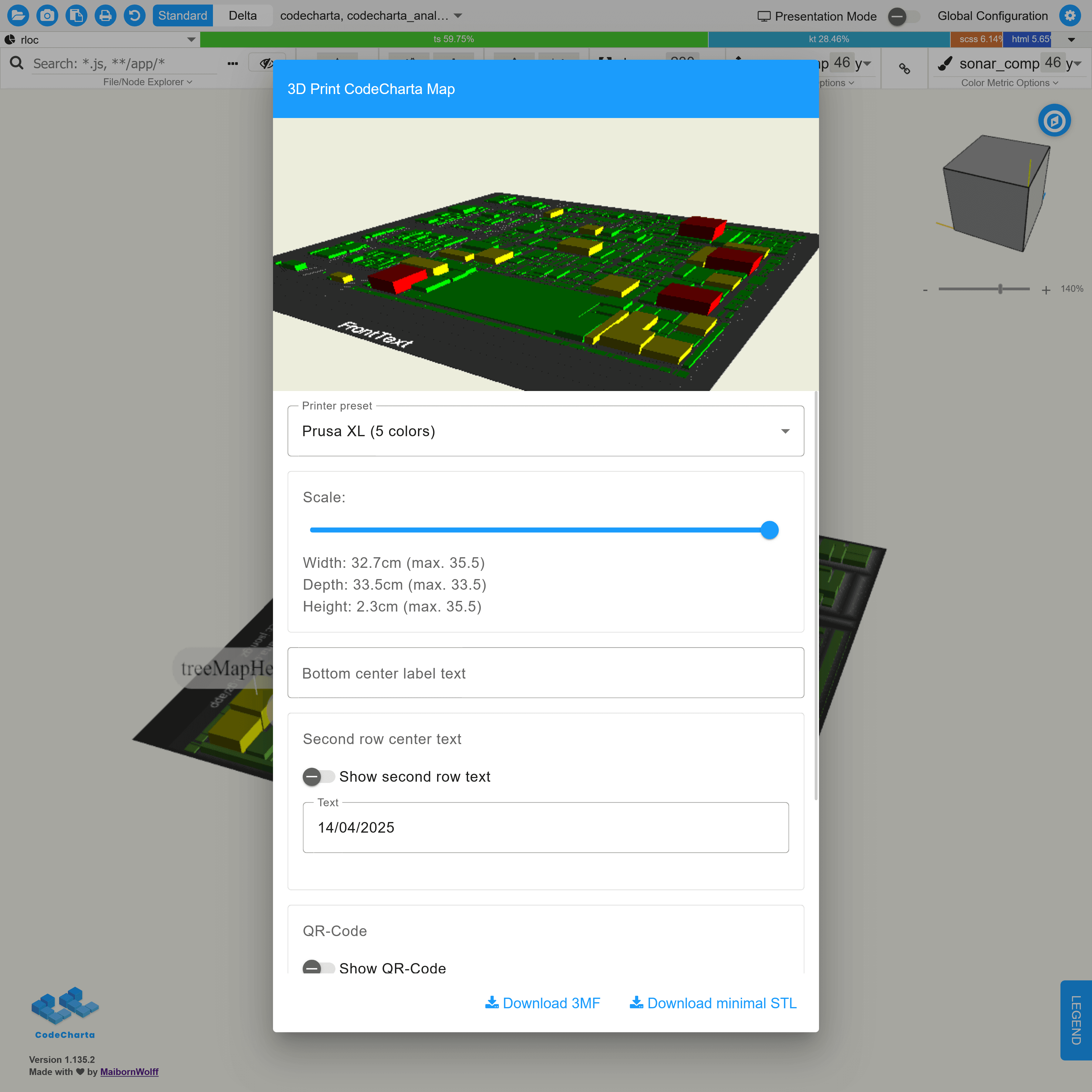Click Download minimal STL button

pos(713,1003)
